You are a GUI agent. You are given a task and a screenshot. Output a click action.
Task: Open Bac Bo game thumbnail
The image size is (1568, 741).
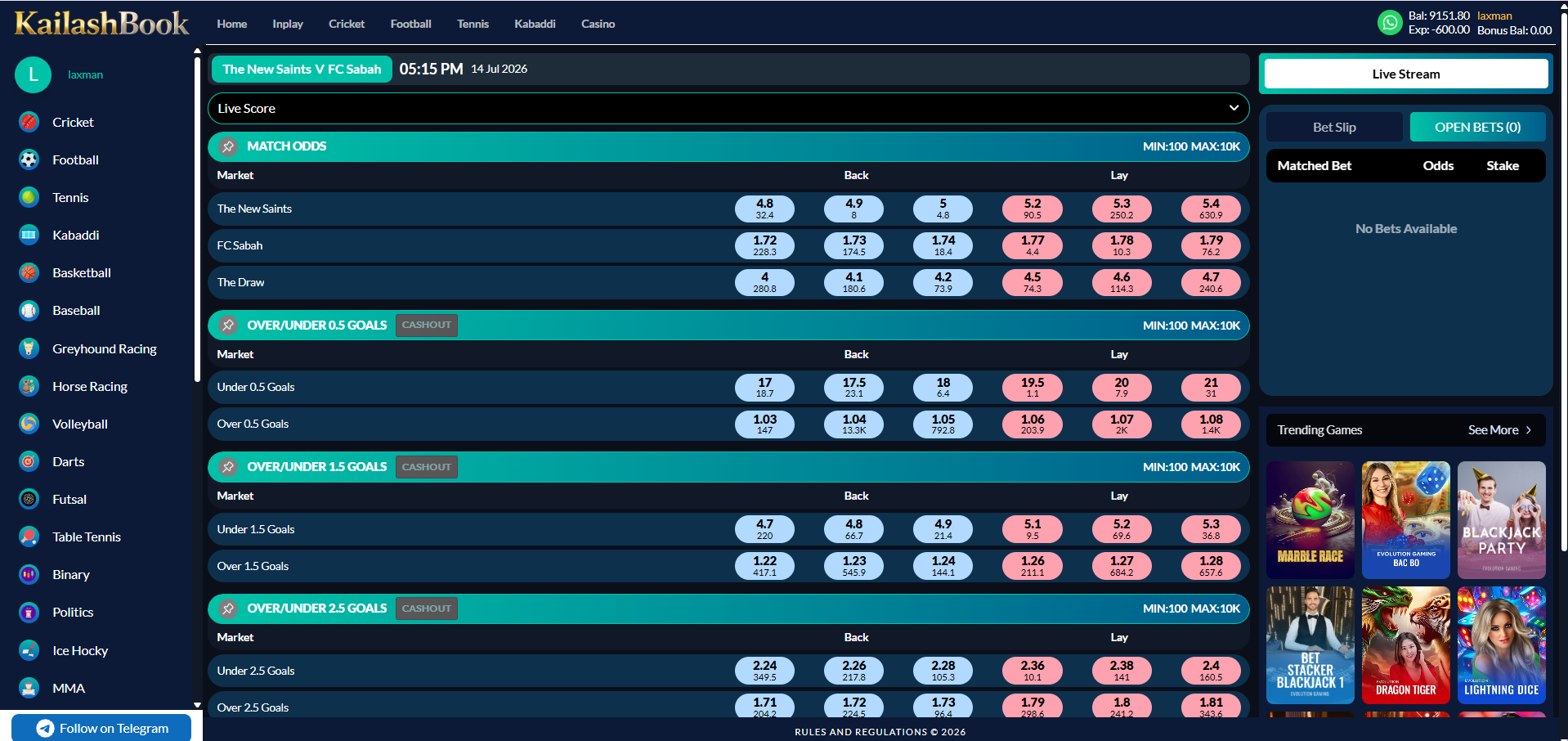pyautogui.click(x=1406, y=520)
